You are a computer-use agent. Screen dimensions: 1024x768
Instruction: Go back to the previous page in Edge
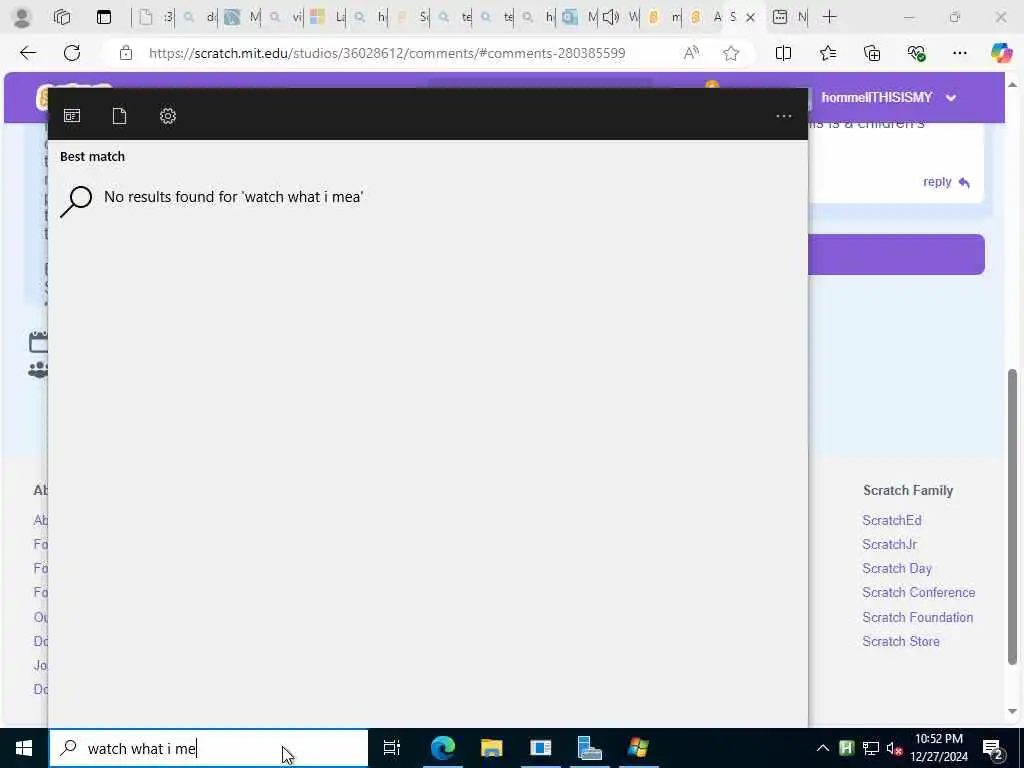tap(28, 53)
